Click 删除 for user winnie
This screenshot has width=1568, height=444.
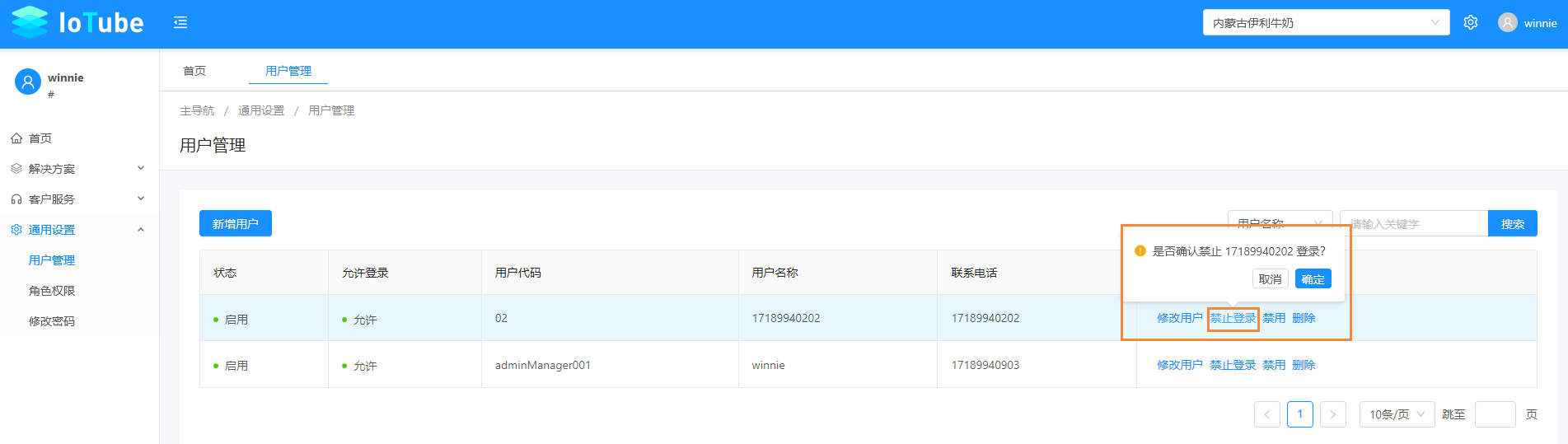pos(1304,365)
